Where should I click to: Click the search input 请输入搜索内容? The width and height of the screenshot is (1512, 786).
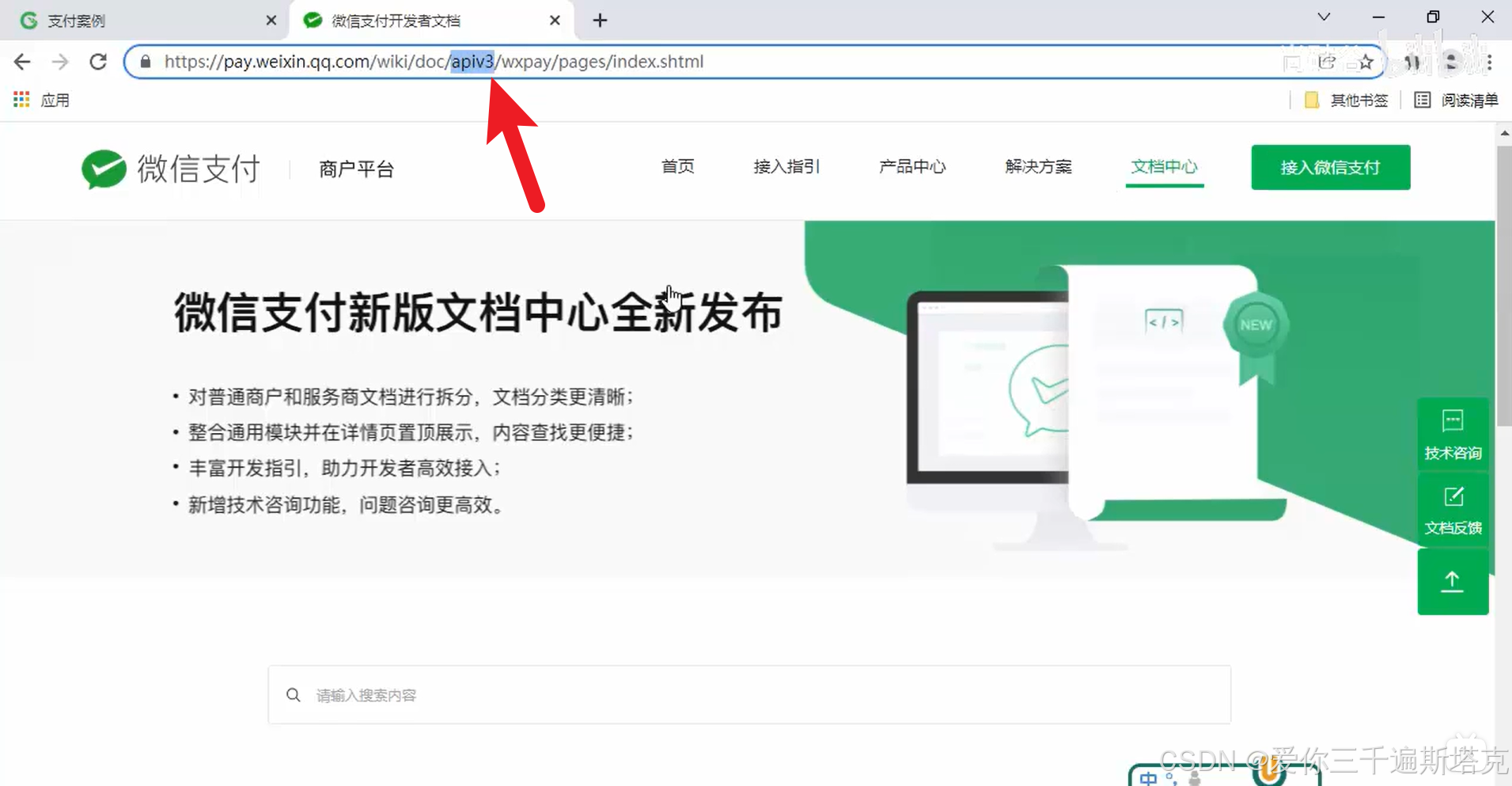tap(749, 695)
